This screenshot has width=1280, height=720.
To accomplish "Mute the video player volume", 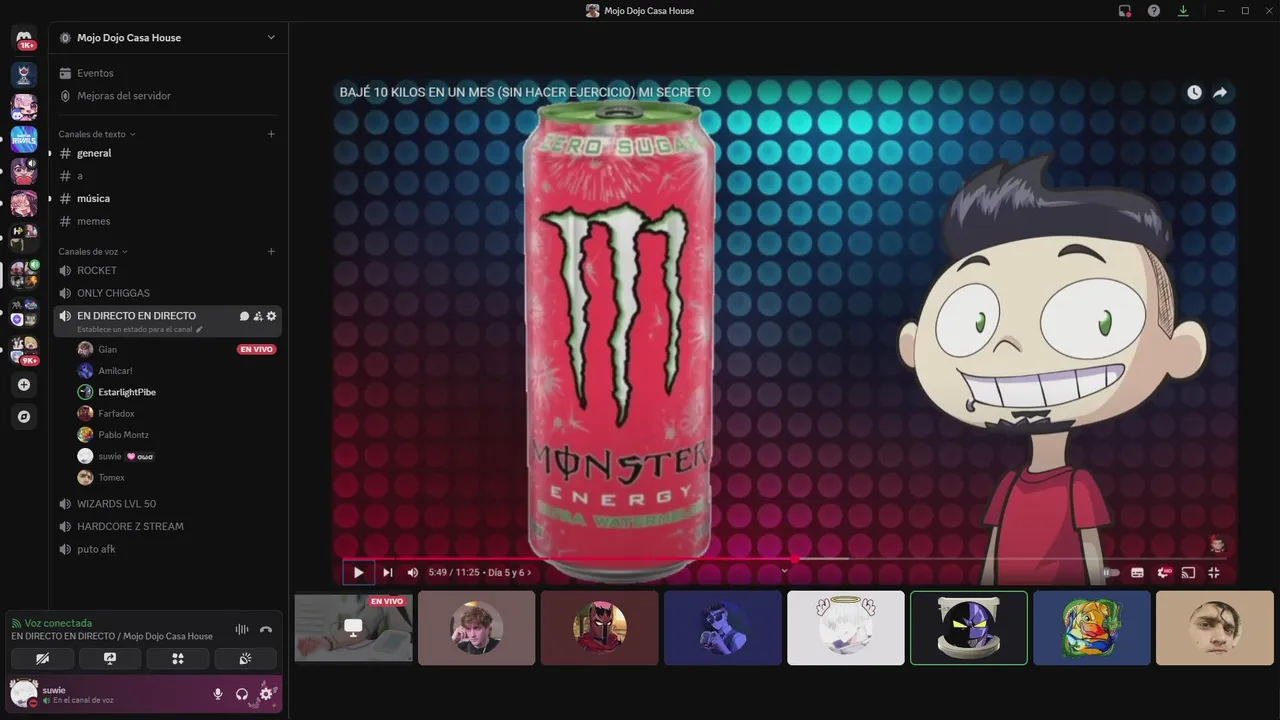I will [413, 572].
